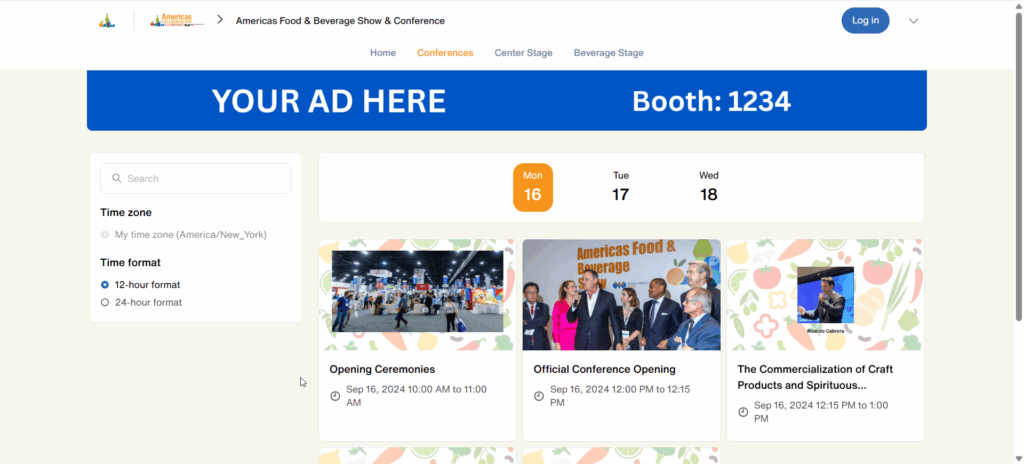Click the breadcrumb chevron arrow beside event logo
The image size is (1024, 464).
point(219,20)
